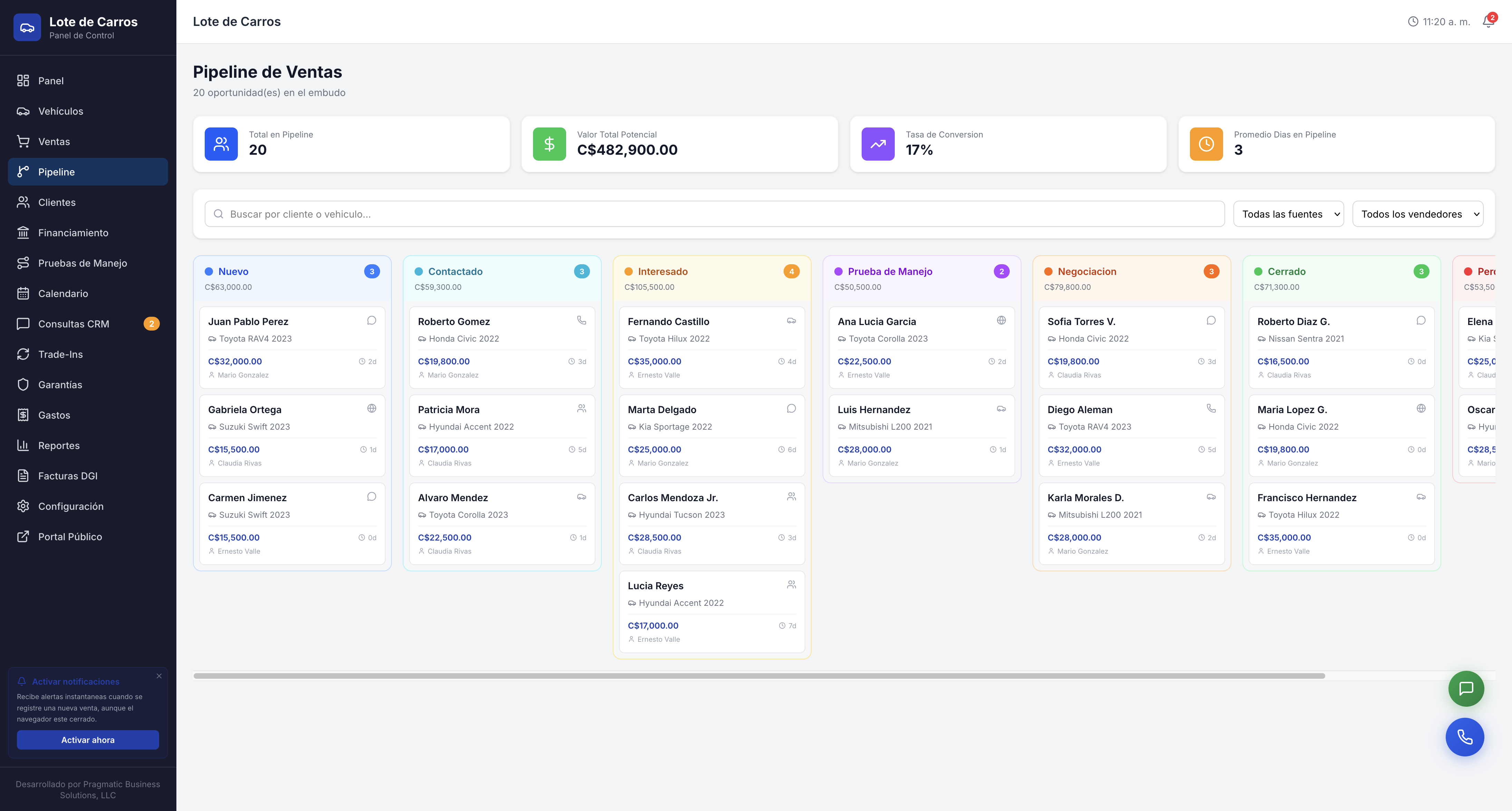Dismiss the Activar notificaciones banner
Screen dimensions: 1512x811
159,676
